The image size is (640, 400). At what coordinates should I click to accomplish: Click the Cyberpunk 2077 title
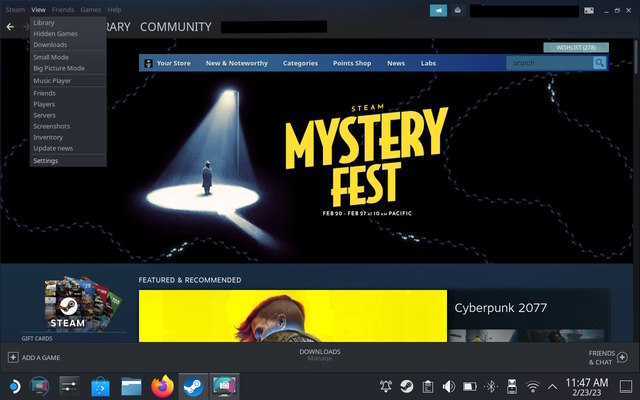point(500,308)
